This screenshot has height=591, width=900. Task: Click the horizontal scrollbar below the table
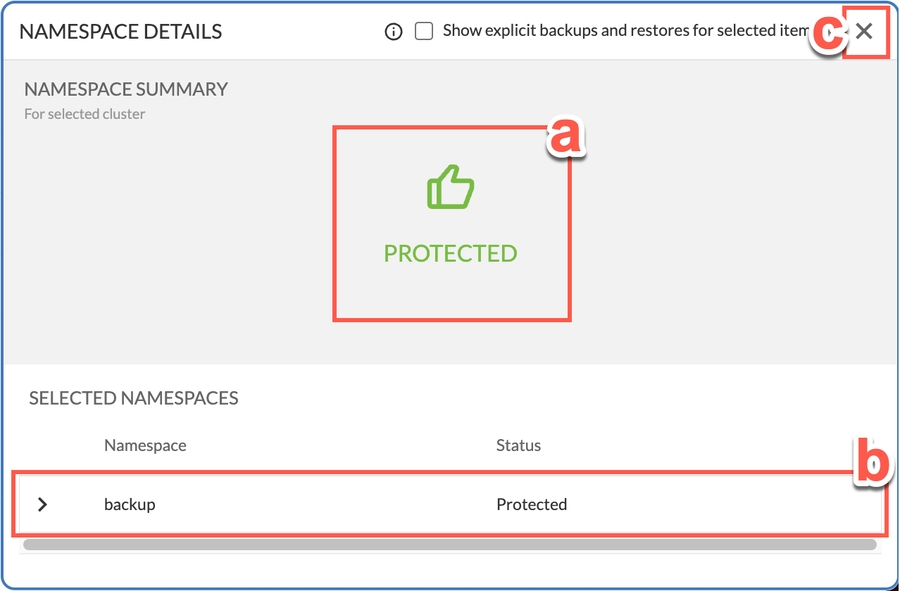[x=450, y=545]
